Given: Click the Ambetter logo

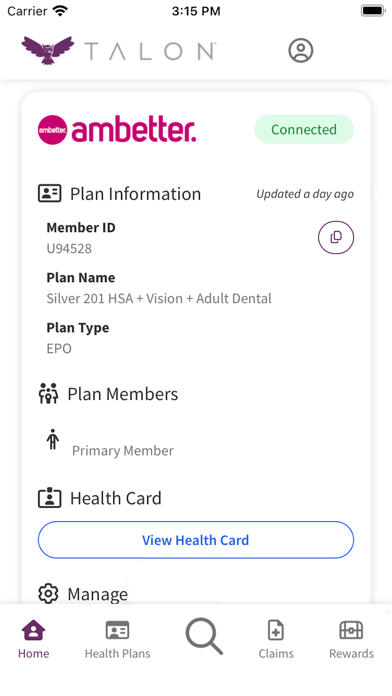Looking at the screenshot, I should (x=117, y=129).
